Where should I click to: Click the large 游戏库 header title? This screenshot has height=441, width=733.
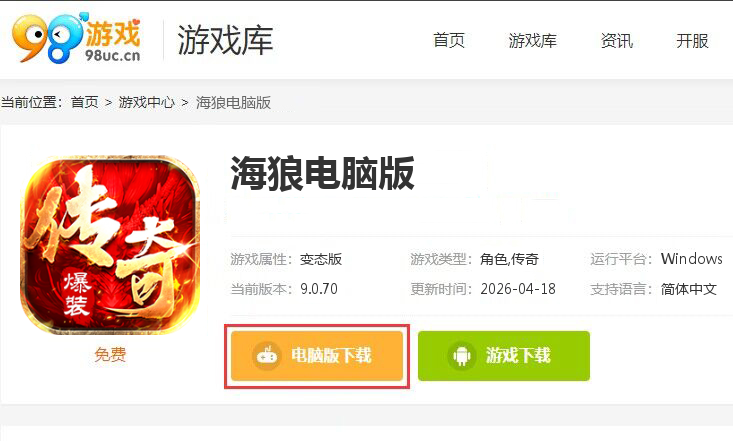coord(225,40)
